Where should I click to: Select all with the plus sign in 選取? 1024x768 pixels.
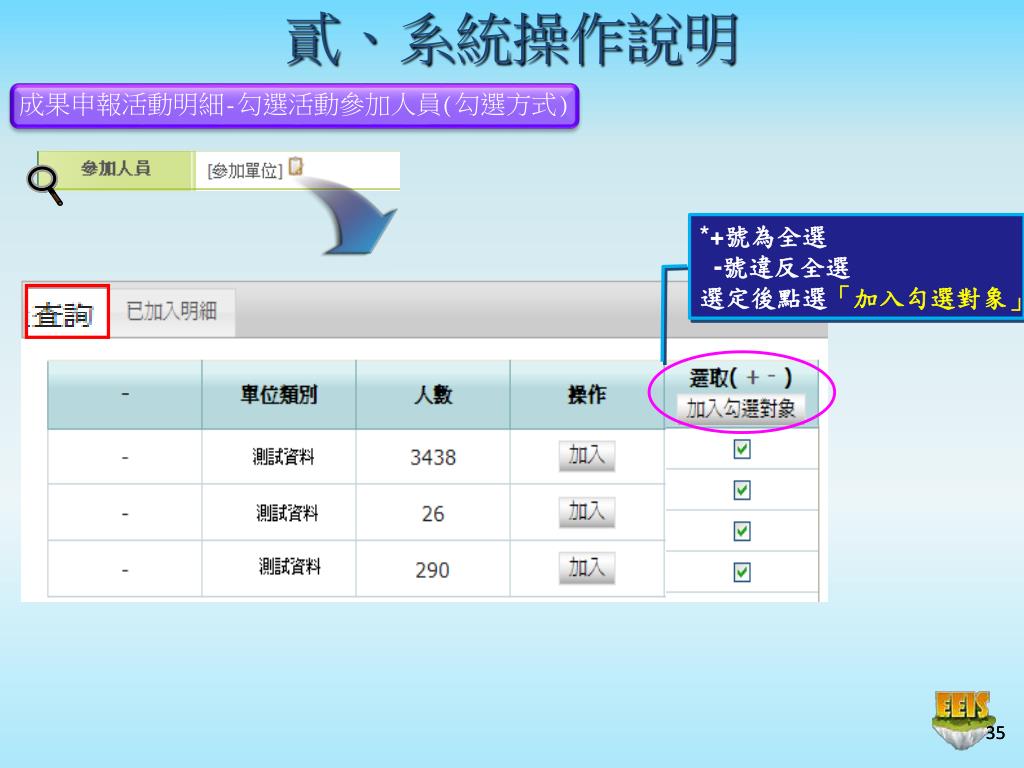753,377
